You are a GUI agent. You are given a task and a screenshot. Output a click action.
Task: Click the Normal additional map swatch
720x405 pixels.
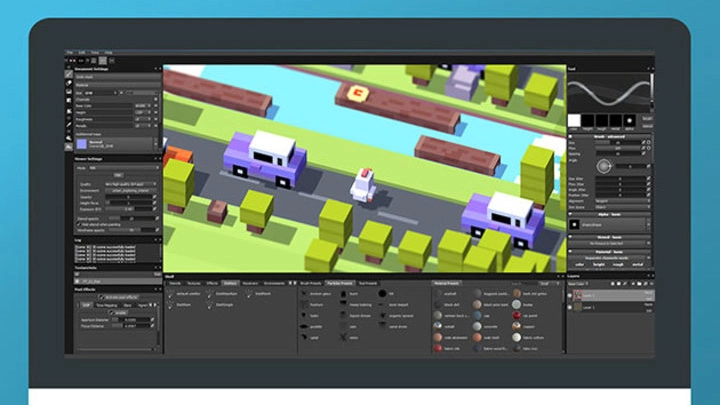click(x=82, y=144)
